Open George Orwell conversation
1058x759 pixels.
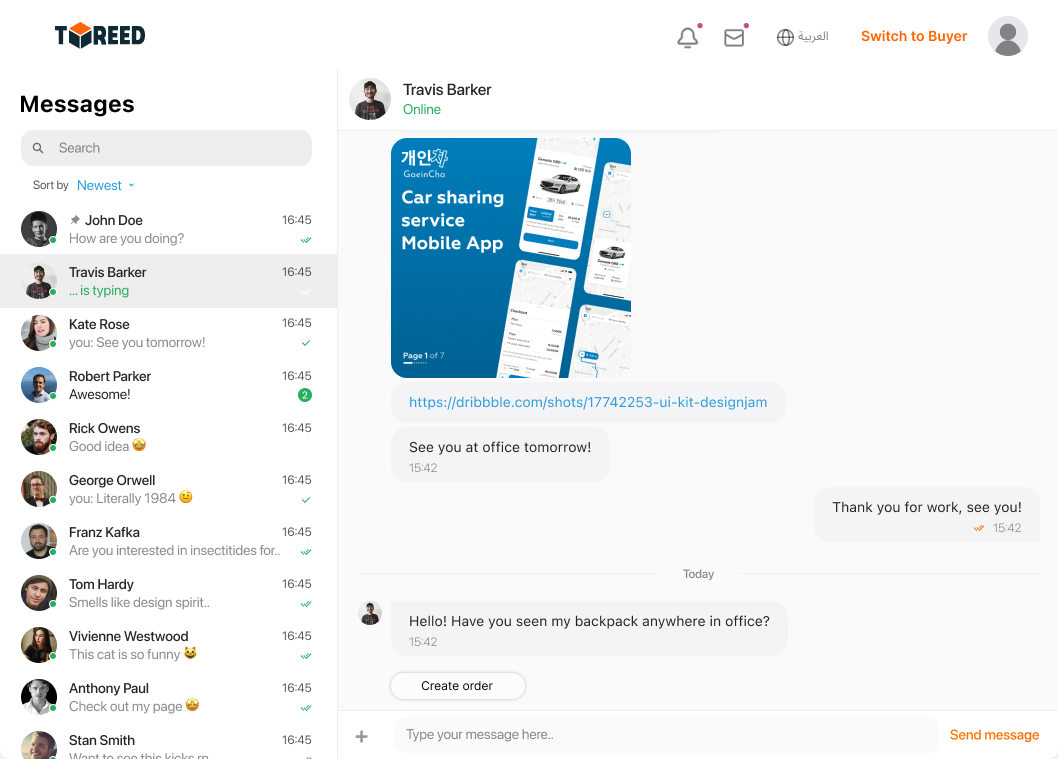169,488
